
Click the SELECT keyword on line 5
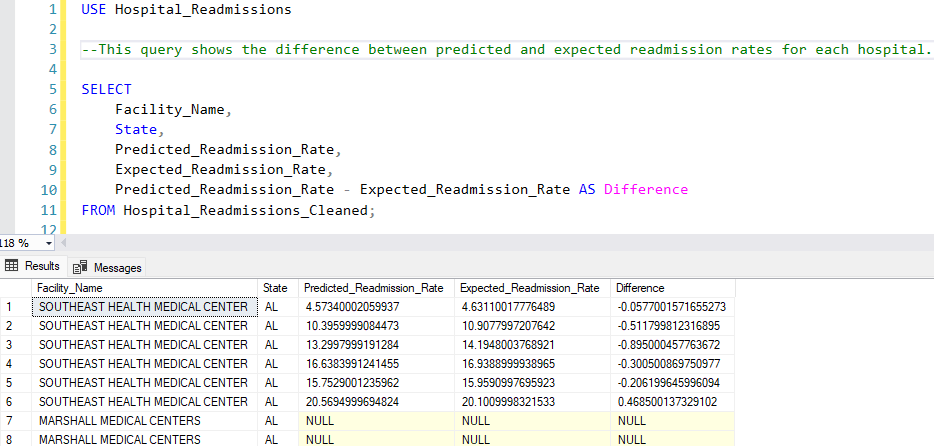pyautogui.click(x=106, y=89)
